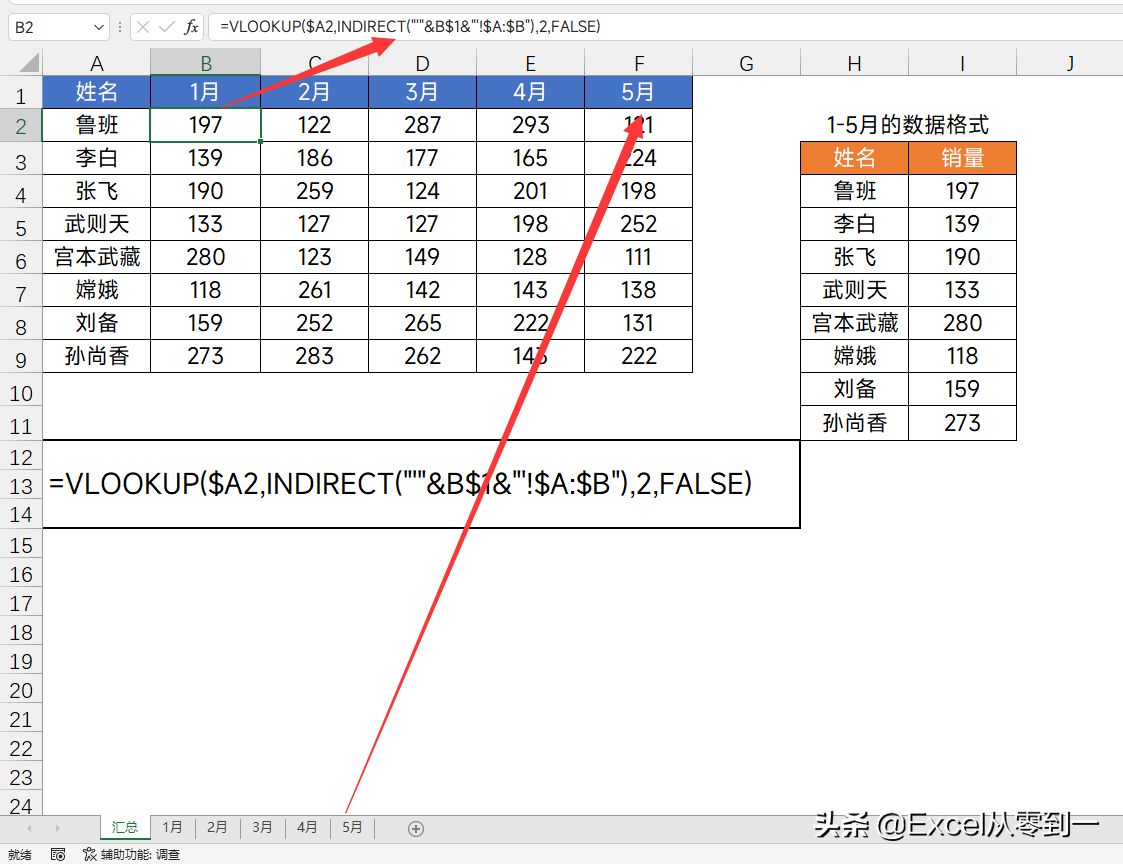Viewport: 1123px width, 864px height.
Task: Select row 20 header
Action: 21,690
